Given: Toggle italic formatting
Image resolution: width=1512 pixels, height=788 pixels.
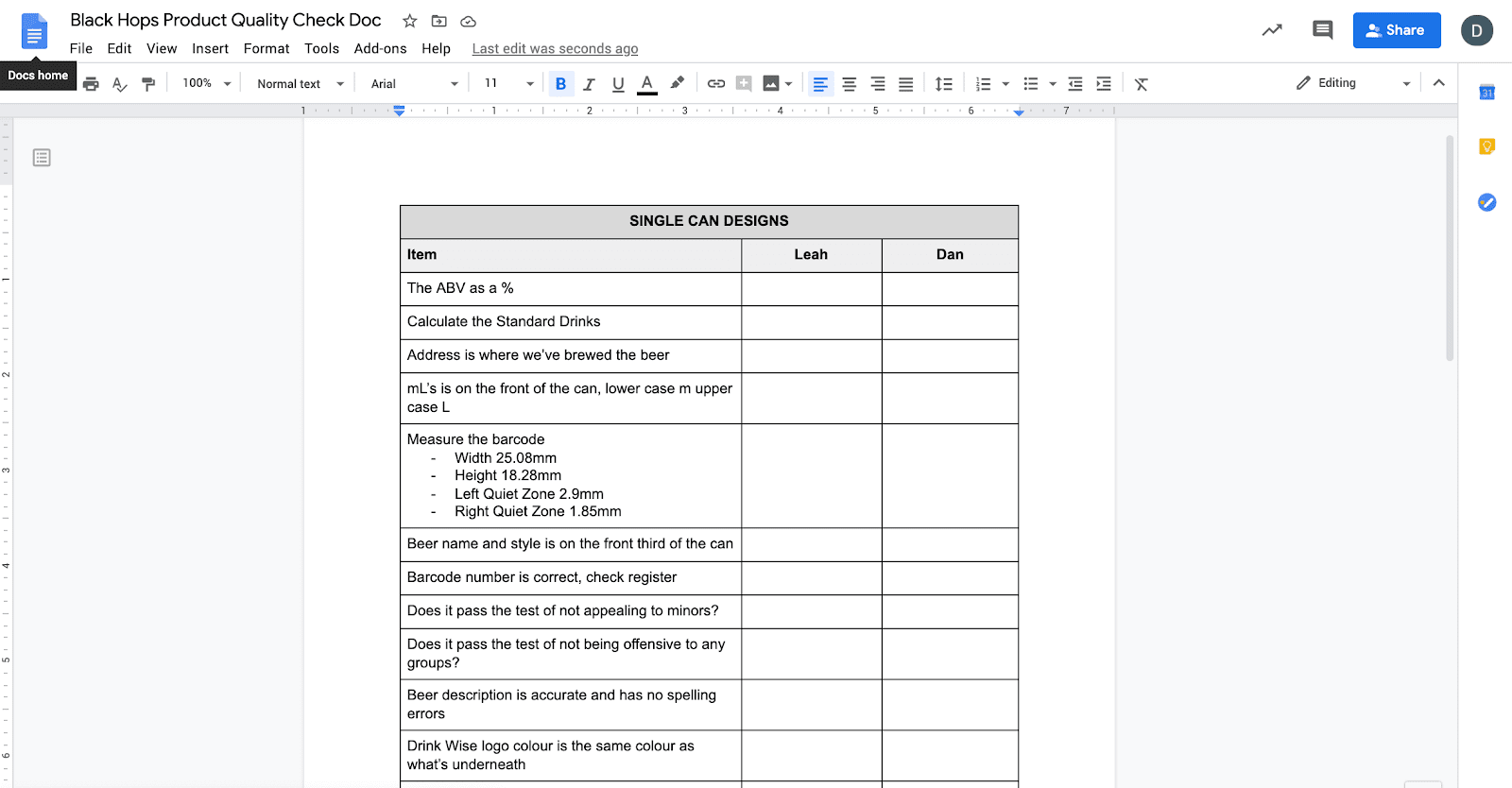Looking at the screenshot, I should click(589, 84).
